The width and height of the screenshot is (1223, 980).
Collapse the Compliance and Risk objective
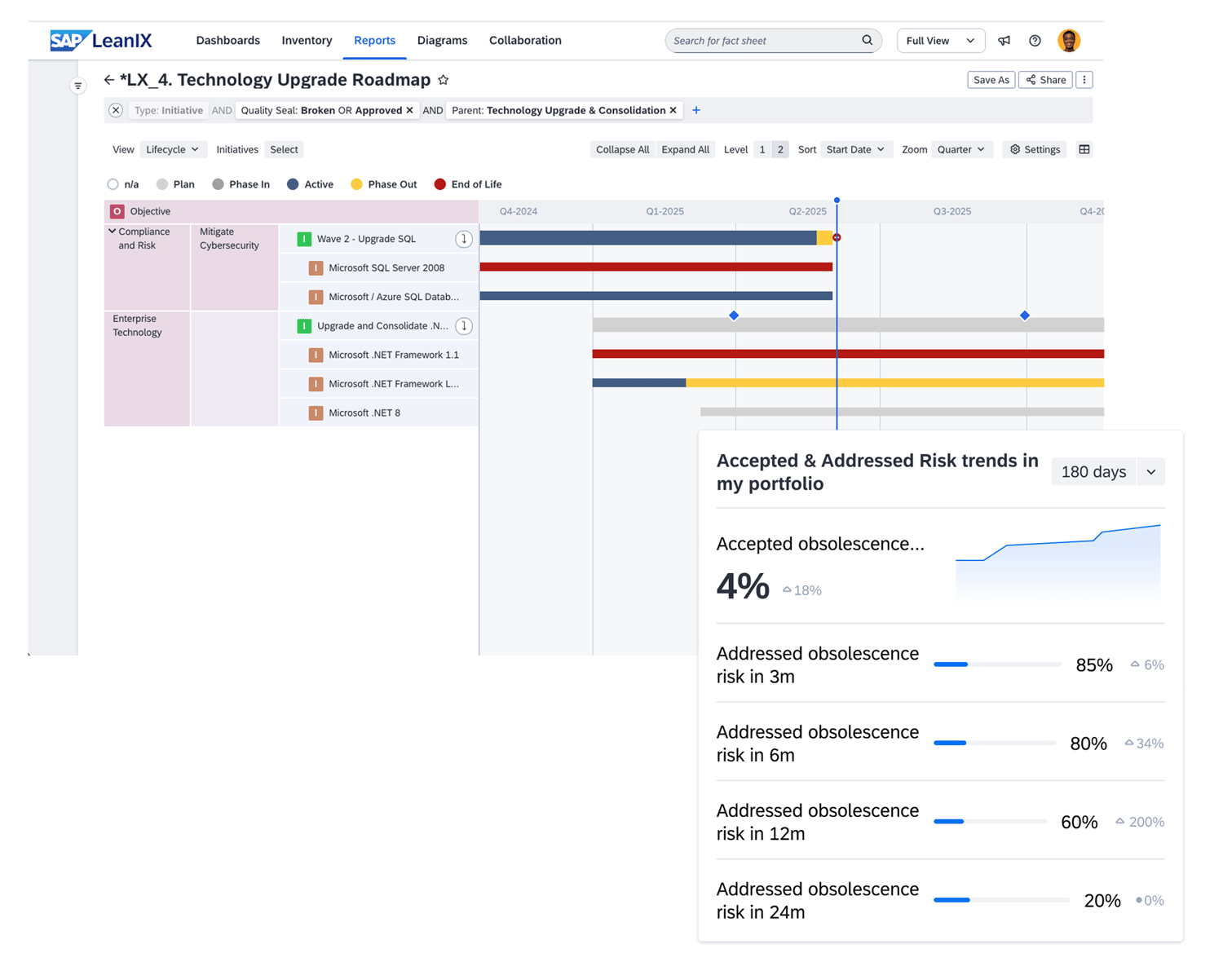click(113, 231)
